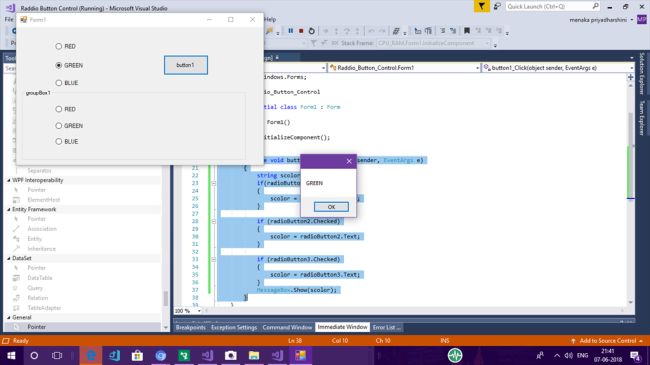Open Microsoft Store from the taskbar
The image size is (650, 365).
(x=137, y=355)
